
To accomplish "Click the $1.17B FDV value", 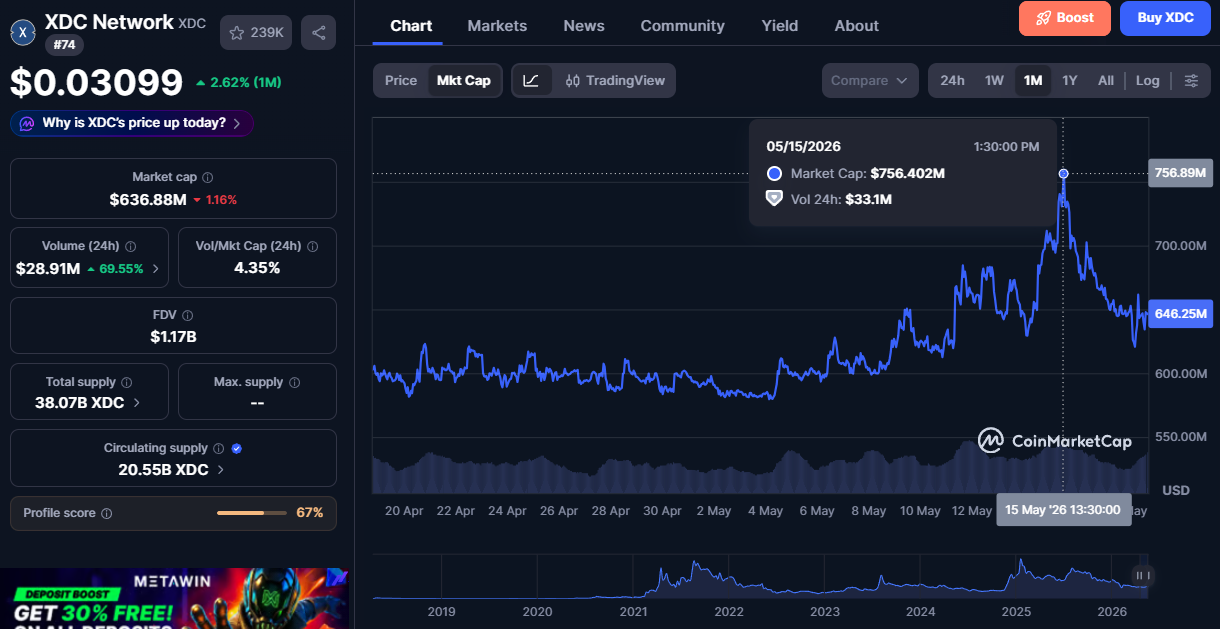I will click(173, 337).
